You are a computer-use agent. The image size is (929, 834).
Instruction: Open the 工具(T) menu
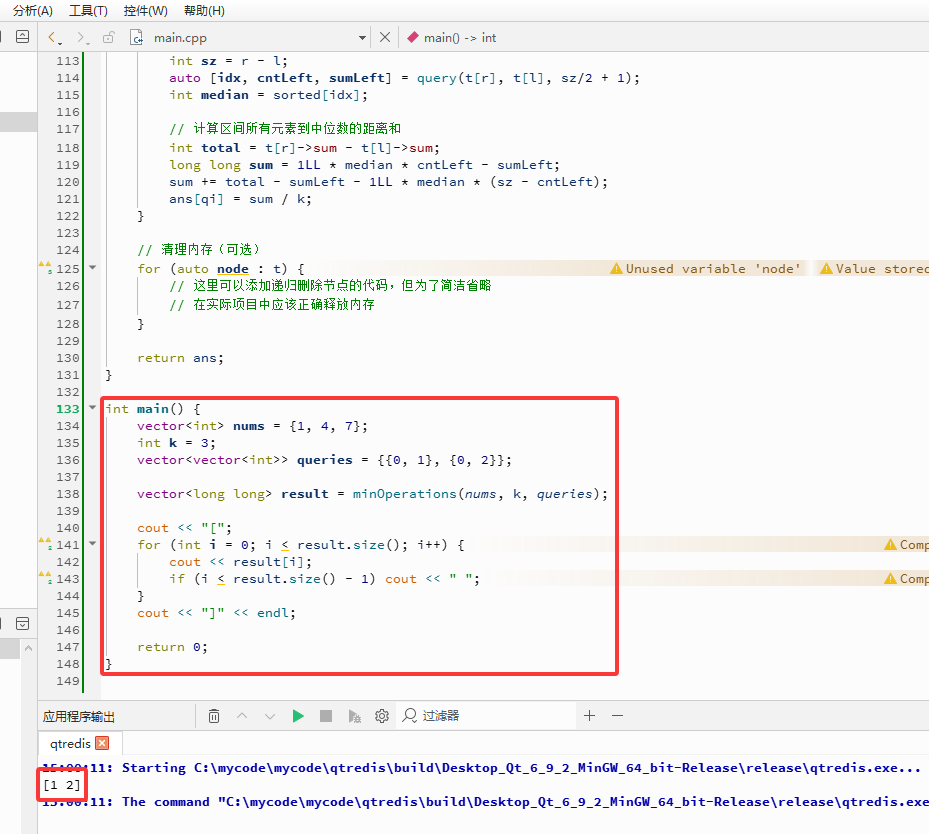click(88, 11)
